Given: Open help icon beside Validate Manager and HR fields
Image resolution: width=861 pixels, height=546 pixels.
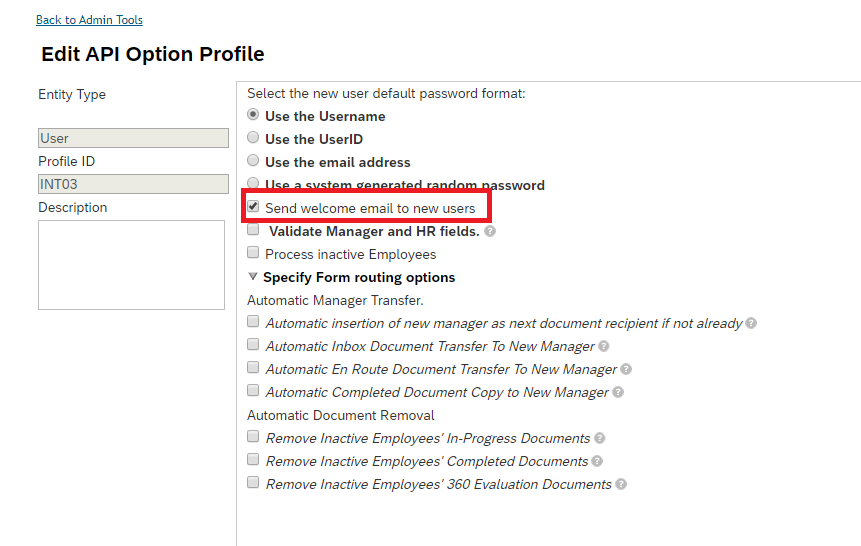Looking at the screenshot, I should click(x=490, y=231).
